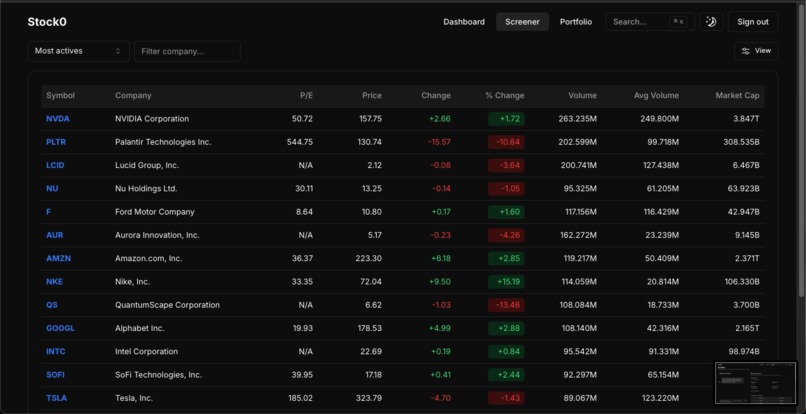
Task: Click the Price column header
Action: tap(372, 96)
